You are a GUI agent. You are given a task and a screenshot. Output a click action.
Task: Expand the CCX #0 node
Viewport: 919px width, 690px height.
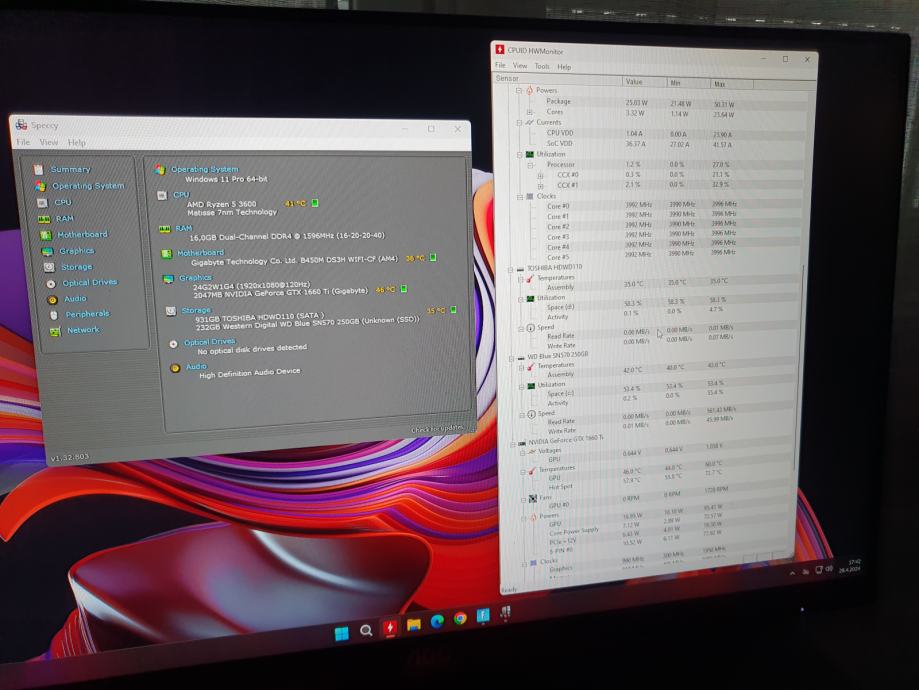tap(540, 175)
